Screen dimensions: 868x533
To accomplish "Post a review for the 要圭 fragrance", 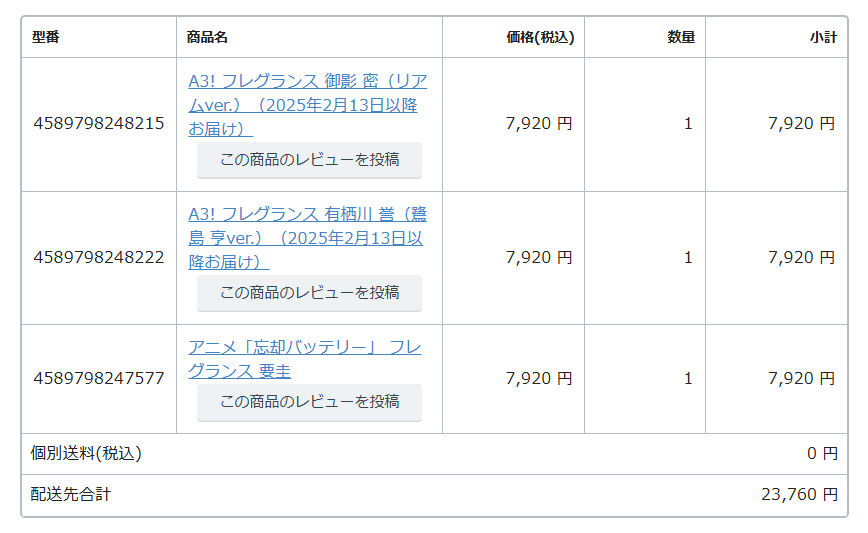I will [309, 402].
